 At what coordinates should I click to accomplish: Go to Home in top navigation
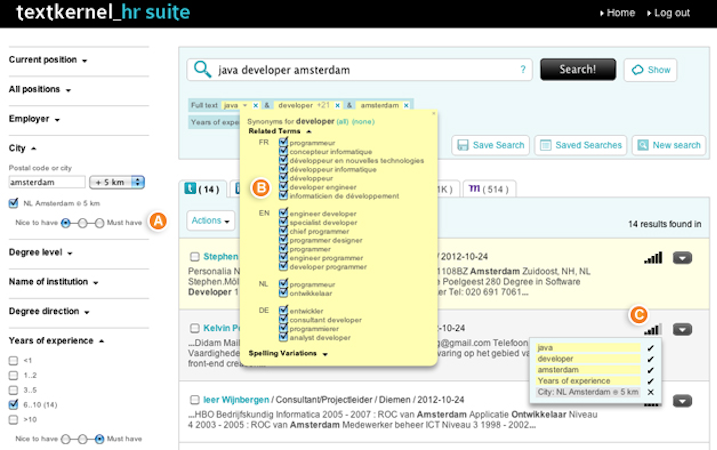pyautogui.click(x=618, y=13)
